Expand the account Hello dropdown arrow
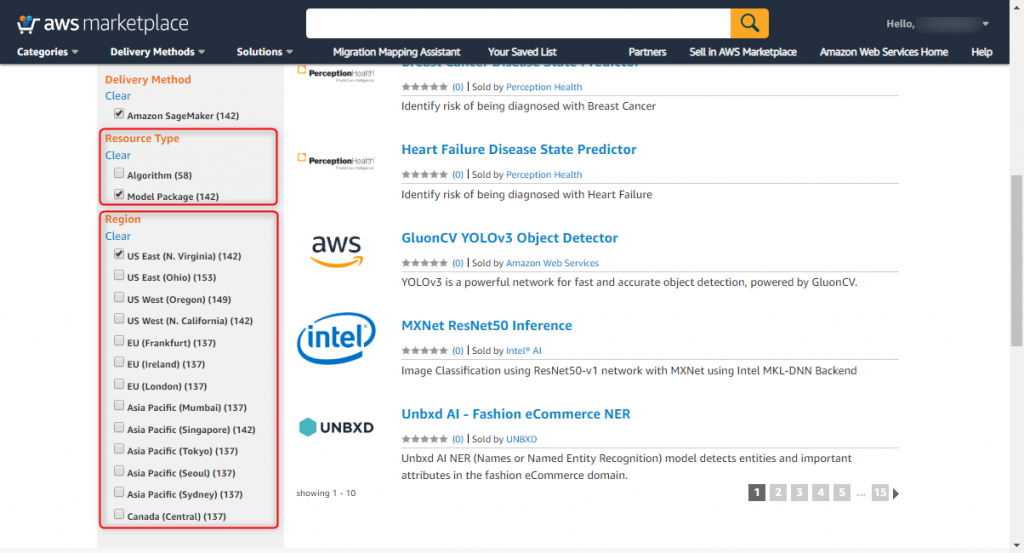This screenshot has height=553, width=1024. point(985,24)
